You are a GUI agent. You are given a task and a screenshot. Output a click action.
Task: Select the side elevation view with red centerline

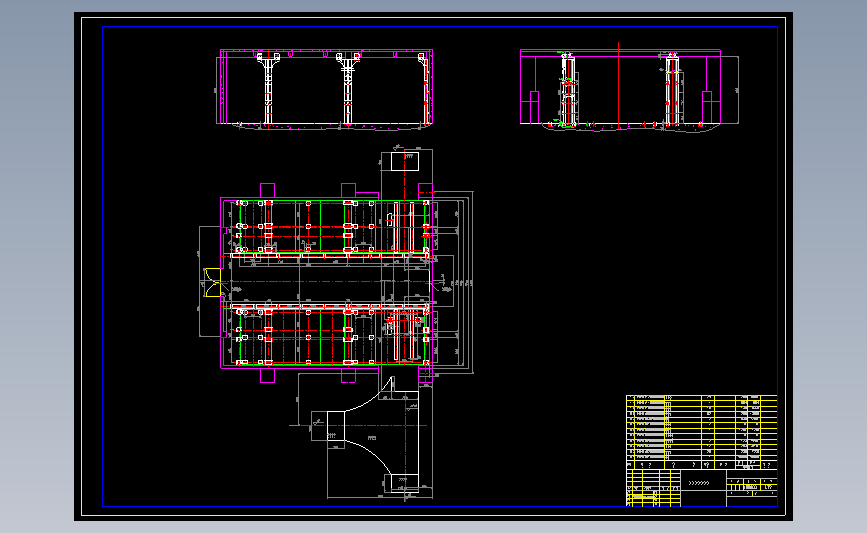[x=629, y=88]
